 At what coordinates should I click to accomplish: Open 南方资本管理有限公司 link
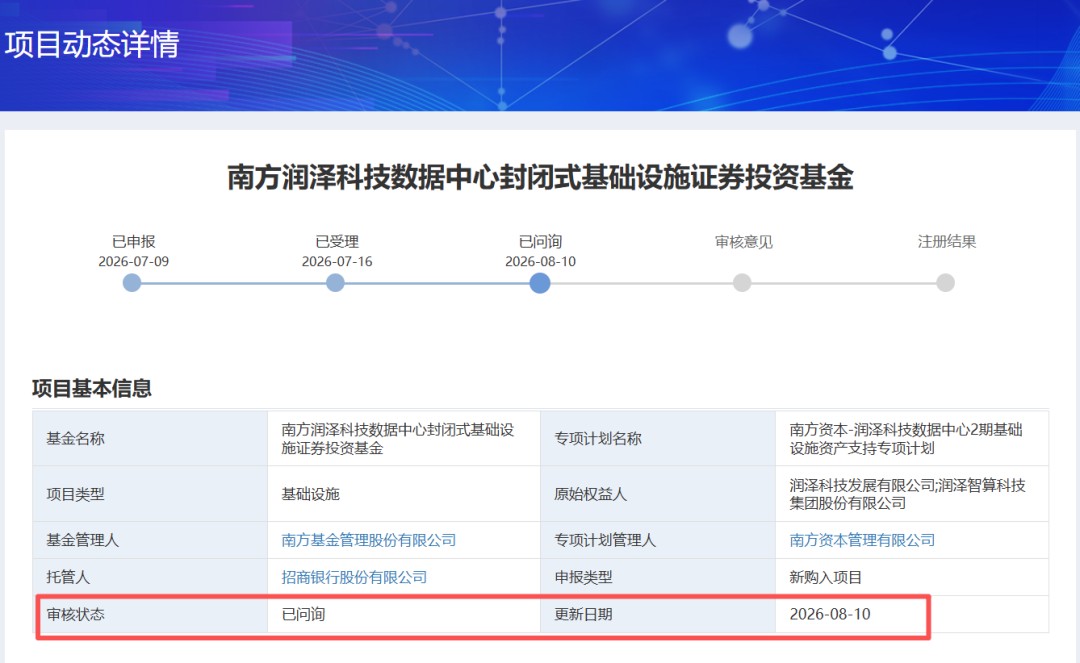[862, 540]
